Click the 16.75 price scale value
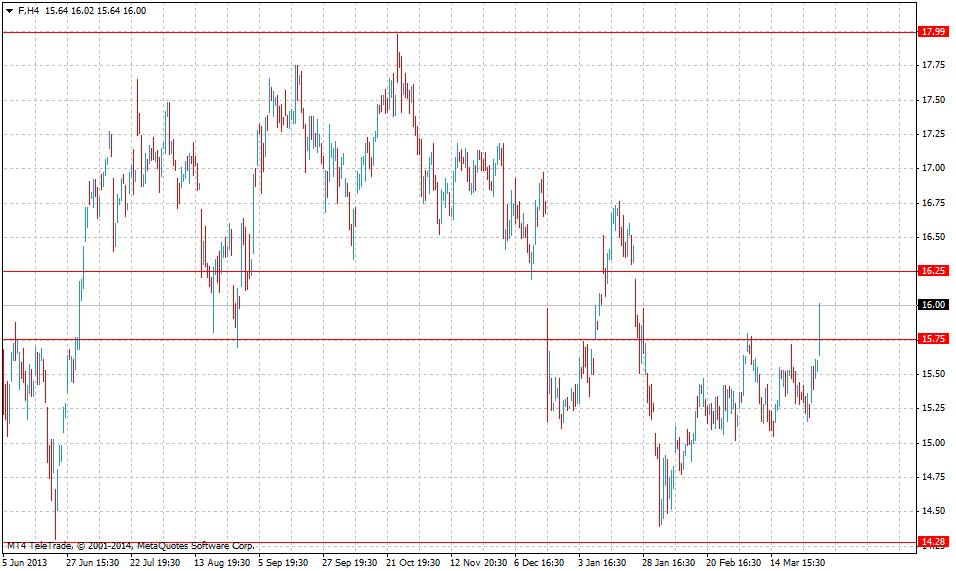 [x=933, y=203]
